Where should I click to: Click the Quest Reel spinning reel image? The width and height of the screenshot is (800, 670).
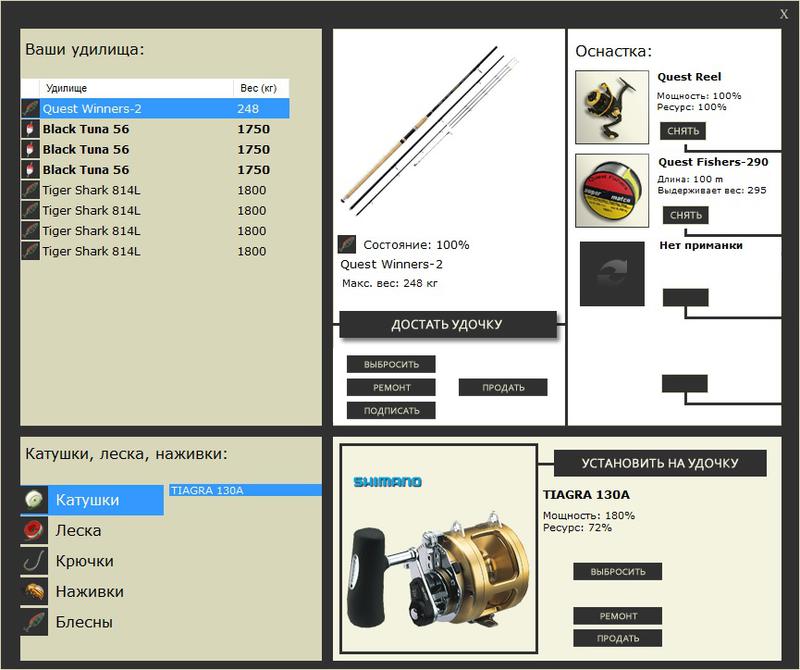coord(612,107)
